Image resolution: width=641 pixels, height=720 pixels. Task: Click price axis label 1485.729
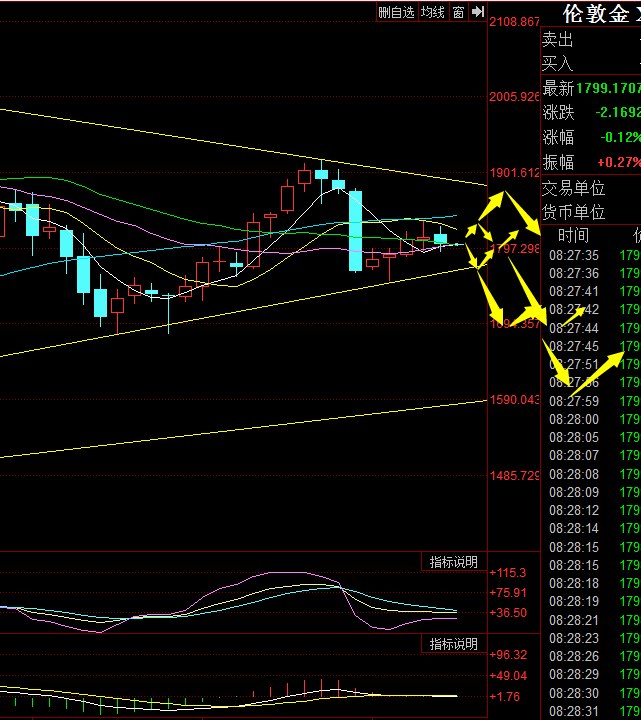pos(514,475)
